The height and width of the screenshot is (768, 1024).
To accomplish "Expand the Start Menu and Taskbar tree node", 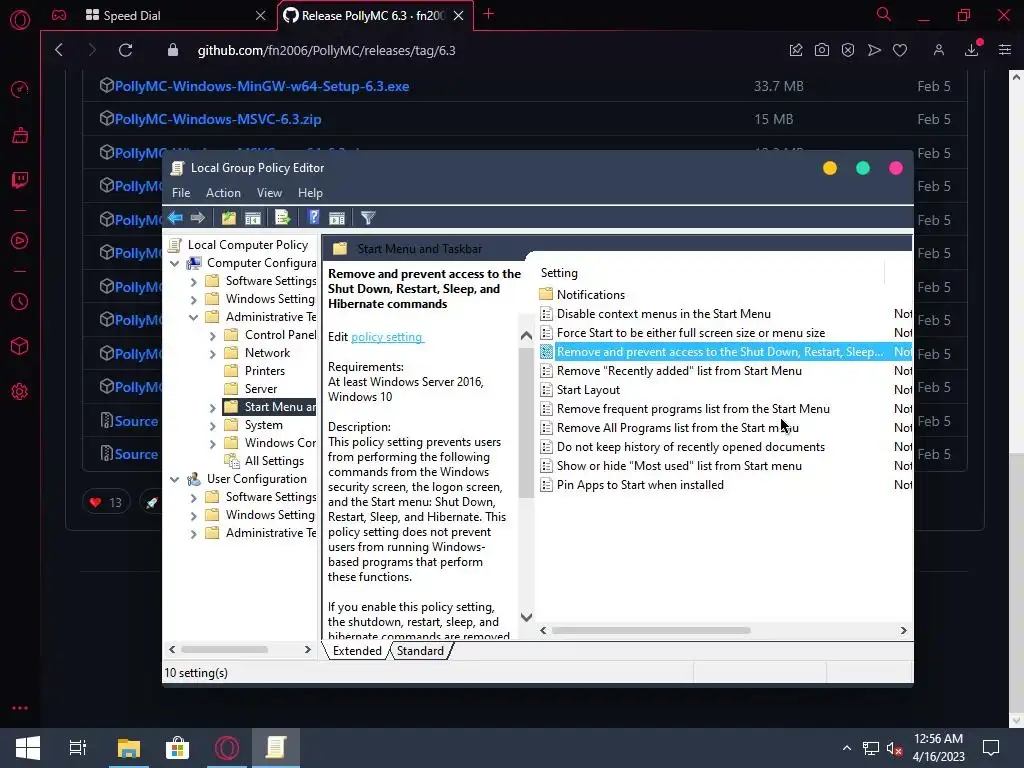I will [212, 408].
